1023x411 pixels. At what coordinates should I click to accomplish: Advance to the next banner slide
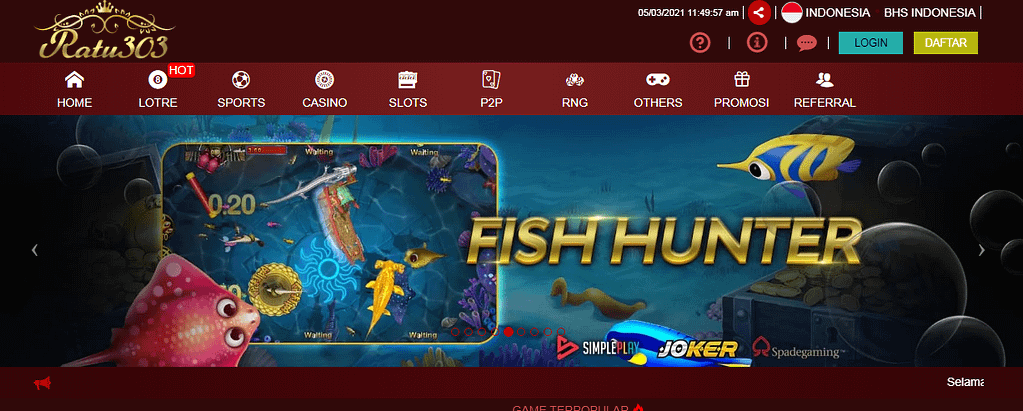[x=981, y=250]
